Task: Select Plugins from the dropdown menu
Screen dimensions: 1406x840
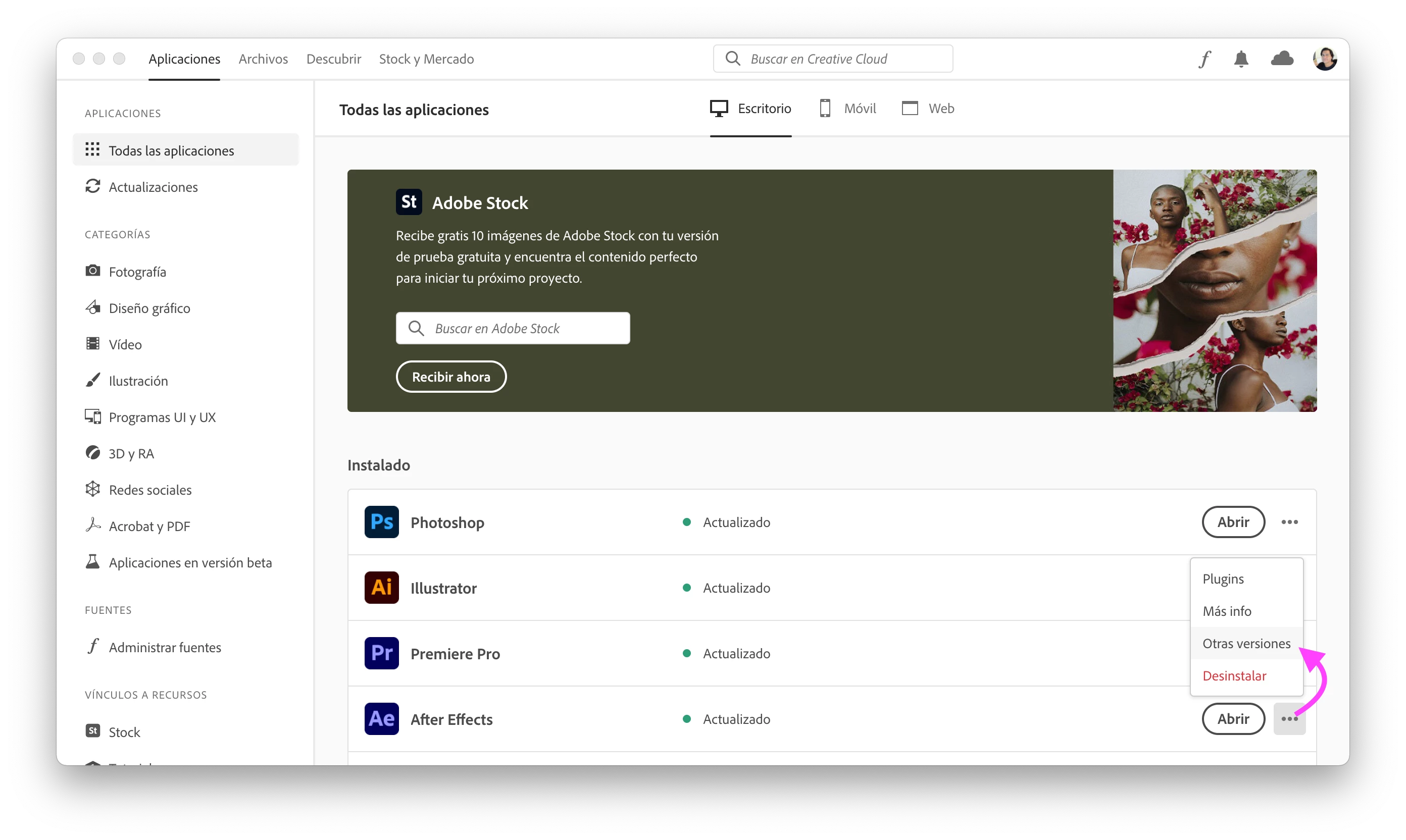Action: click(1223, 579)
